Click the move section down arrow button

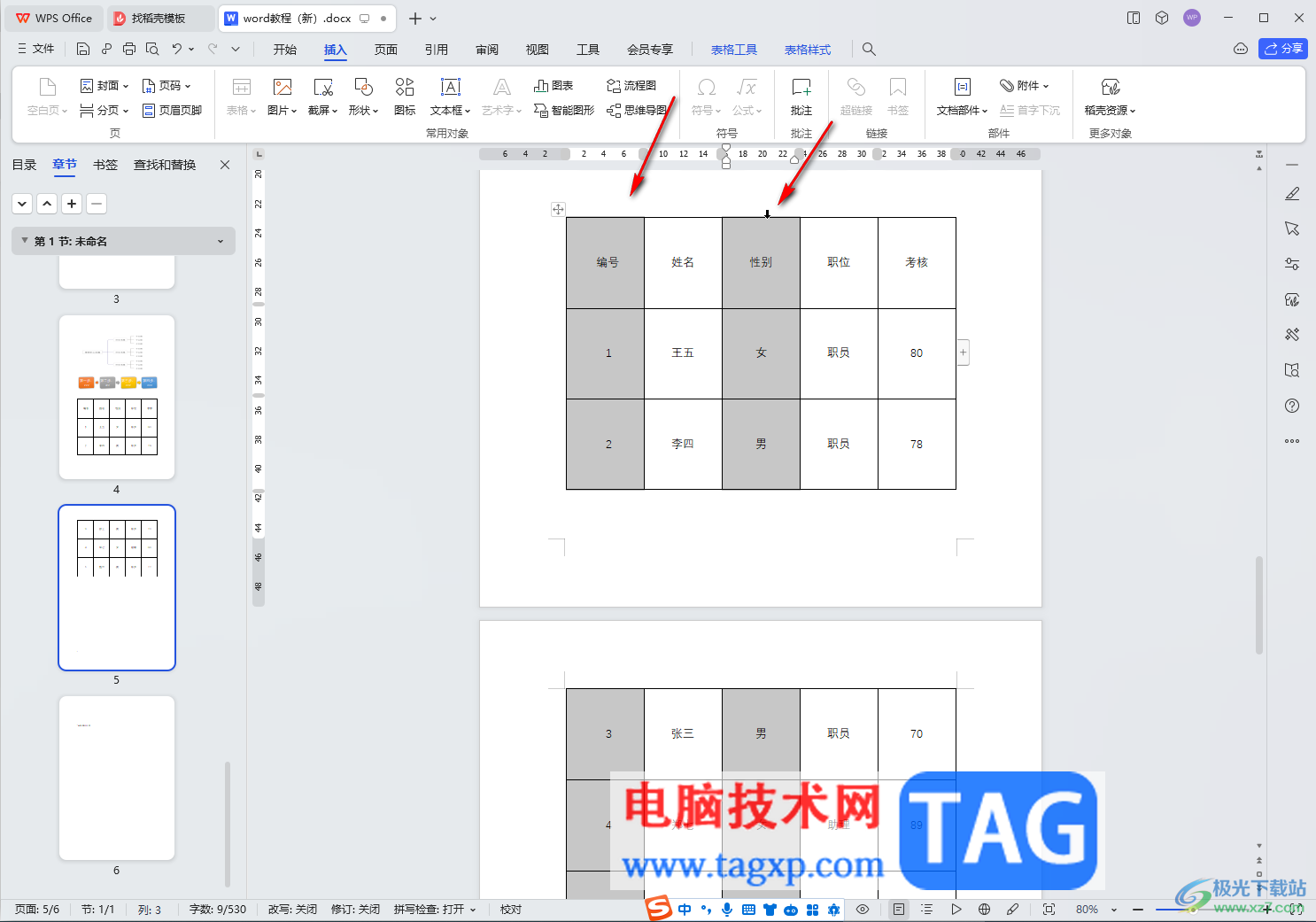(x=22, y=204)
